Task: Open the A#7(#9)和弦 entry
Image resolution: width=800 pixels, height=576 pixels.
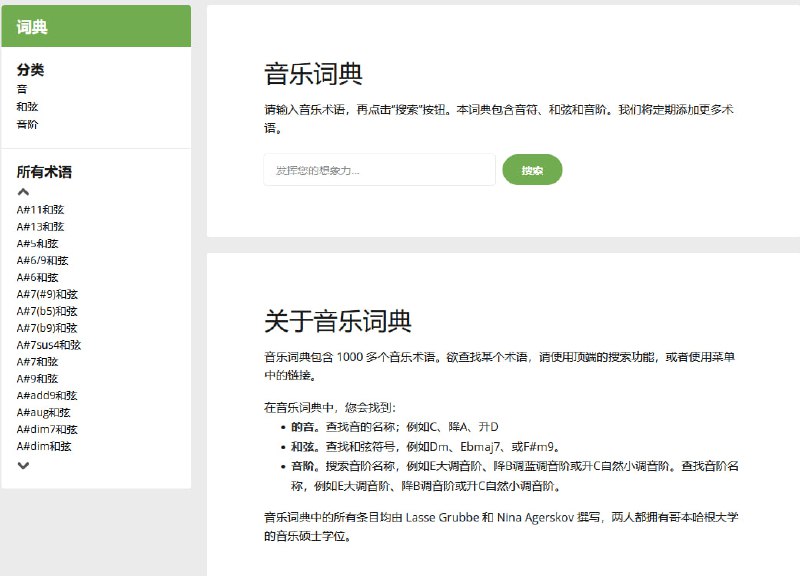Action: click(x=45, y=294)
